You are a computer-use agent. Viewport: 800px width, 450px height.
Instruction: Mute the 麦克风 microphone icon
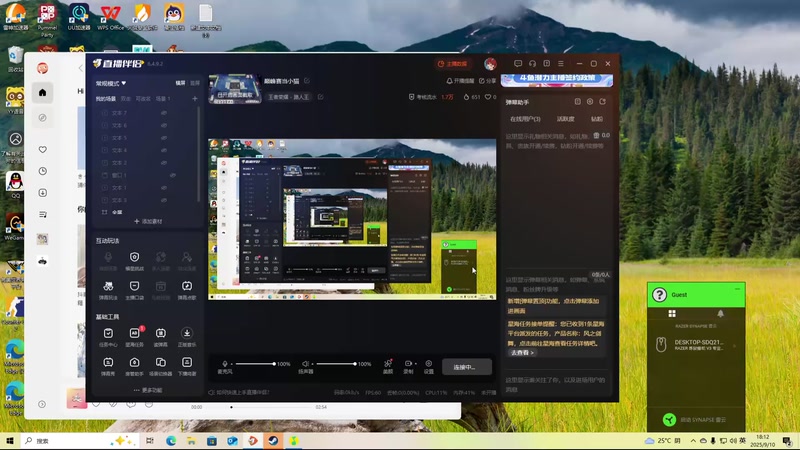click(224, 364)
